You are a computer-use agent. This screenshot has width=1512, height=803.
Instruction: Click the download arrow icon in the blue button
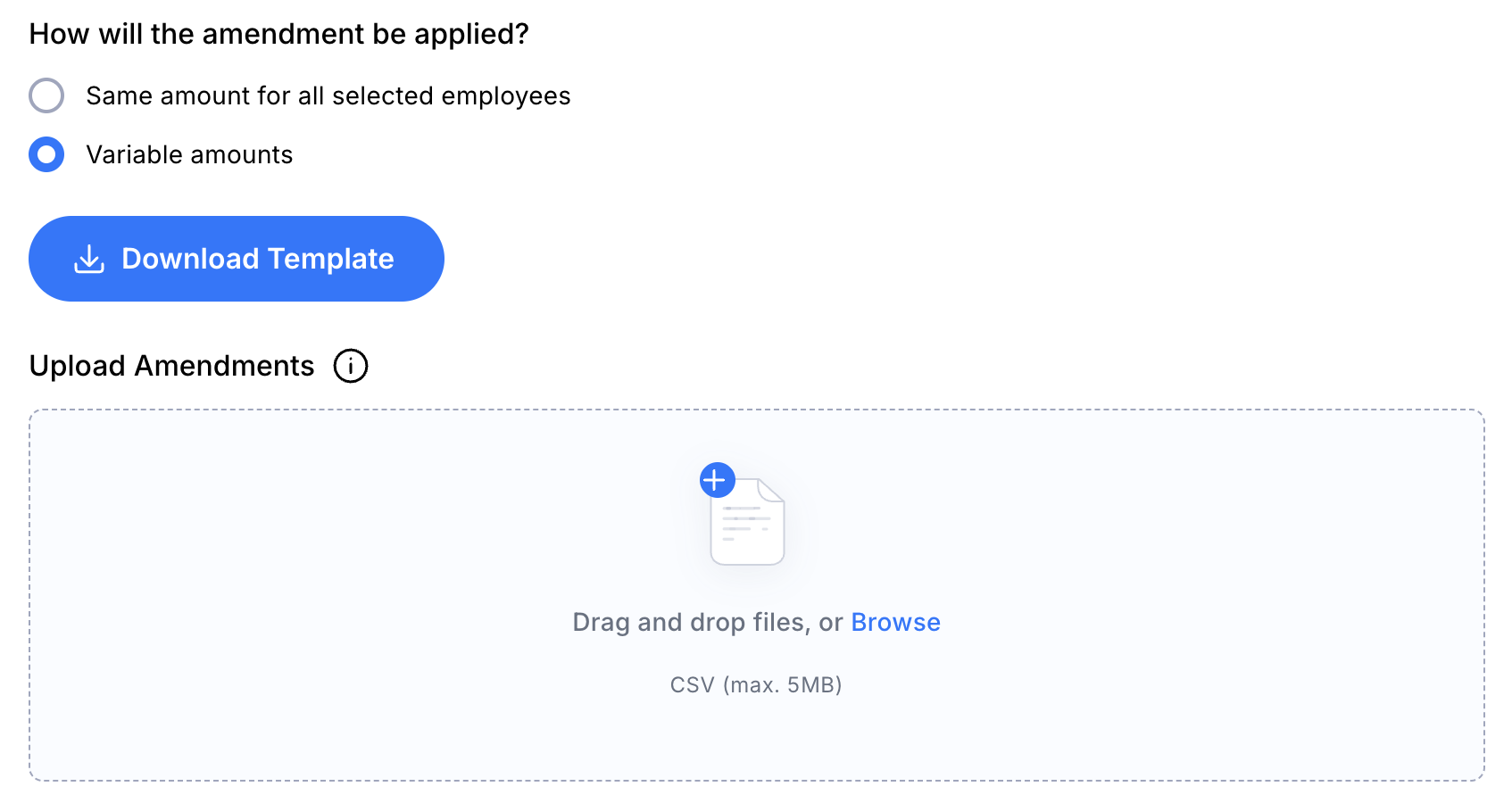pyautogui.click(x=89, y=259)
